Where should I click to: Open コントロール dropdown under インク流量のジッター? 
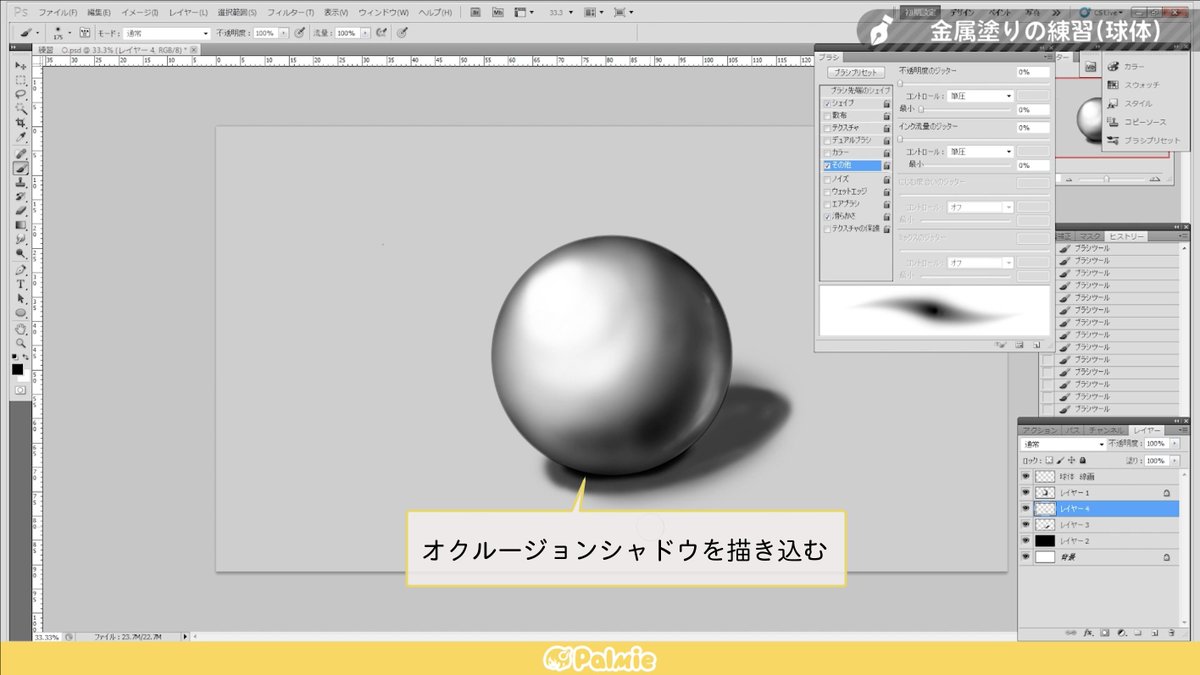pyautogui.click(x=980, y=152)
